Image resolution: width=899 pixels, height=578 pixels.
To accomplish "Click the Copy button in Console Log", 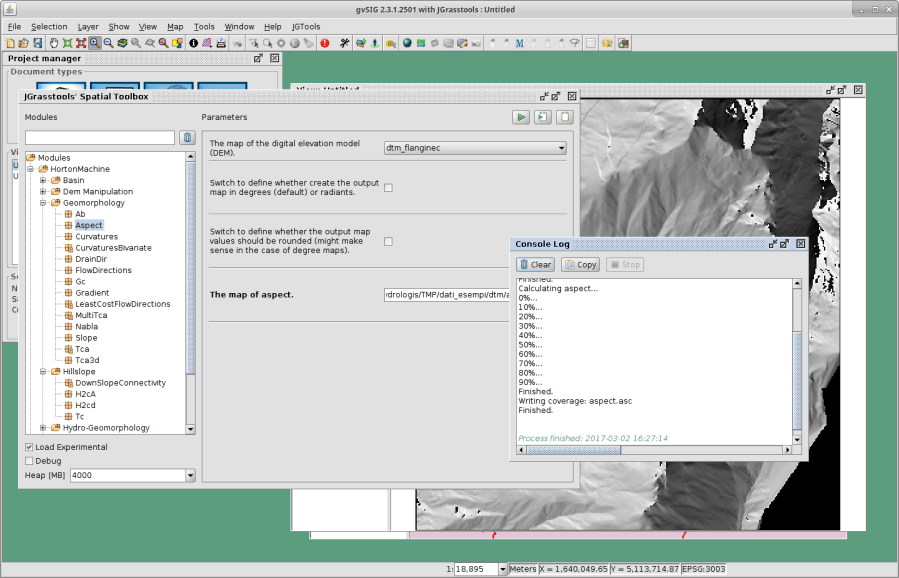I will point(580,265).
